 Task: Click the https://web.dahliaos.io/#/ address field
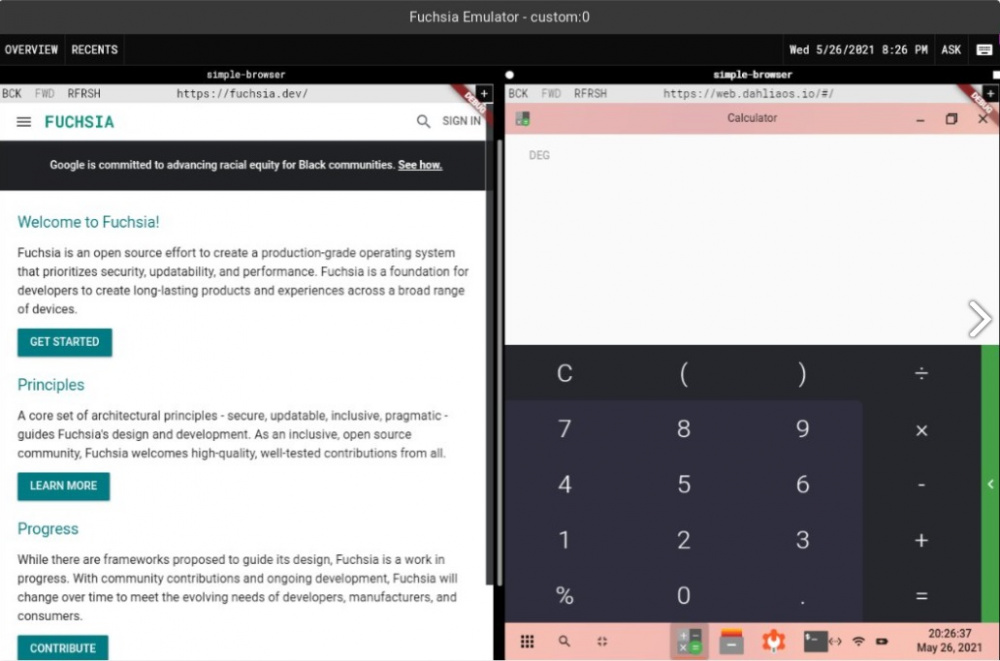click(748, 93)
